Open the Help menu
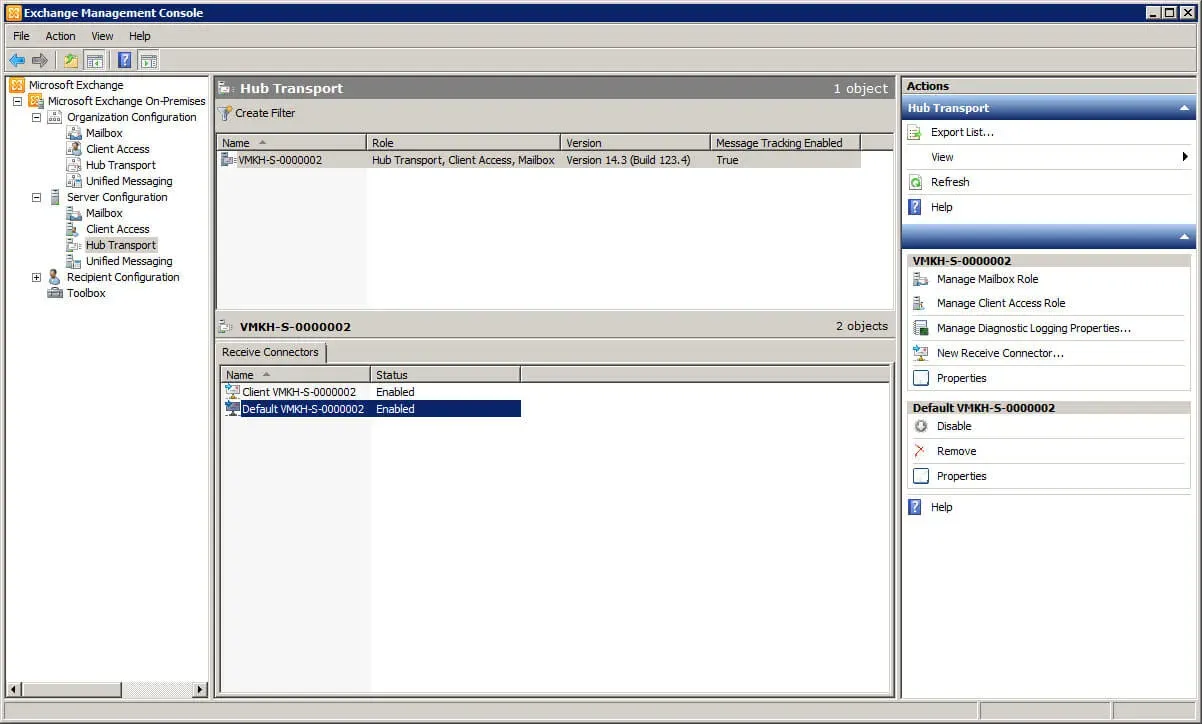1202x724 pixels. [x=139, y=36]
